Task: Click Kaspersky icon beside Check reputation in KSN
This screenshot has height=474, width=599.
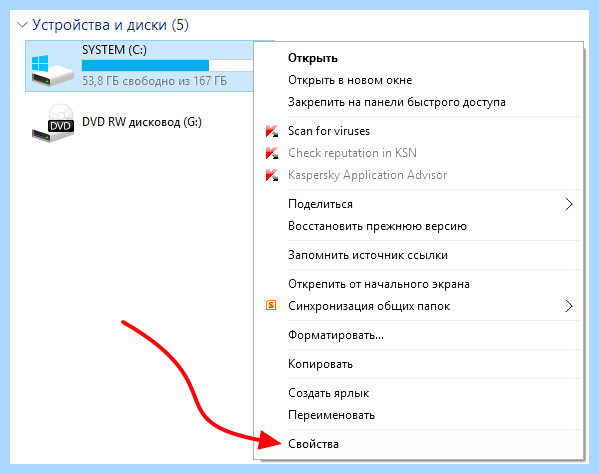Action: (272, 153)
